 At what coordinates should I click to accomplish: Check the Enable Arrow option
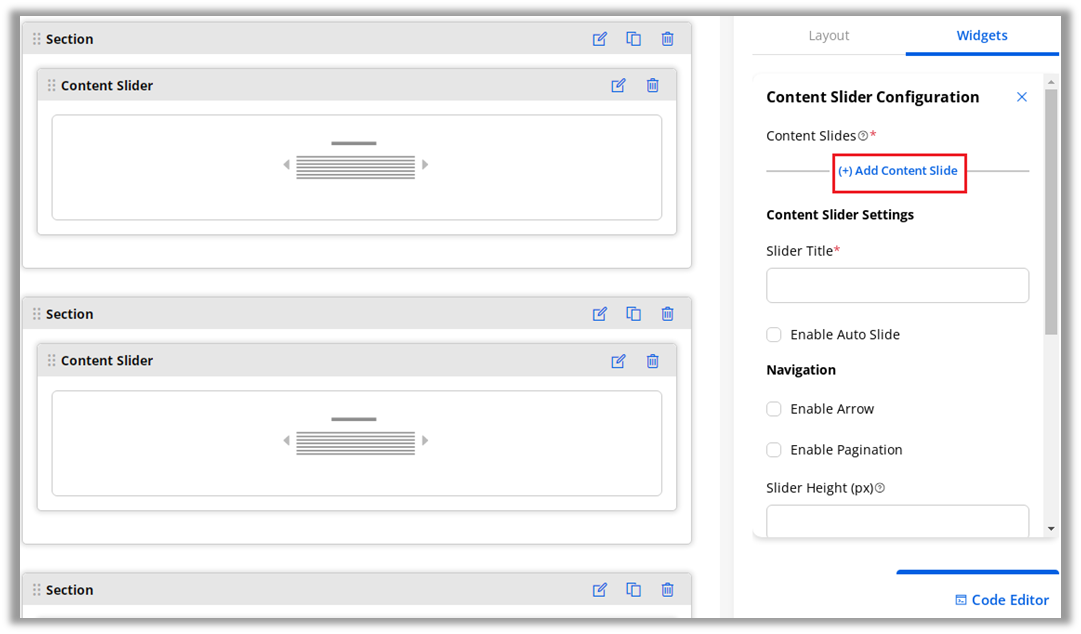(x=774, y=409)
